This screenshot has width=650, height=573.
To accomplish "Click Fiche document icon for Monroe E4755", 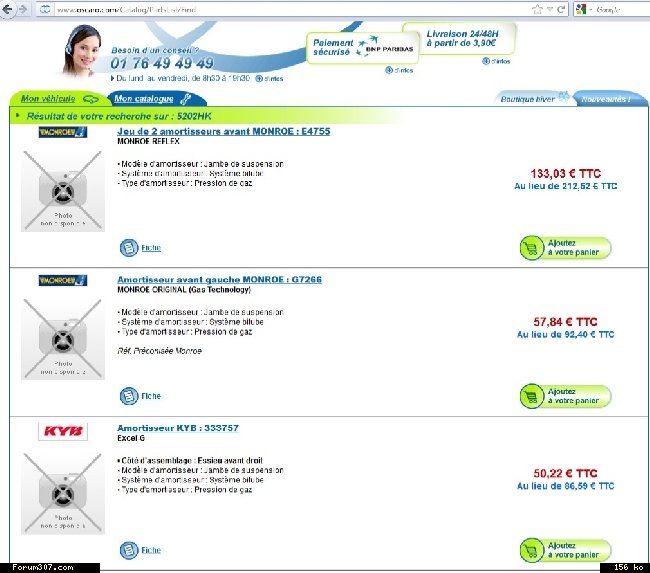I will [129, 248].
